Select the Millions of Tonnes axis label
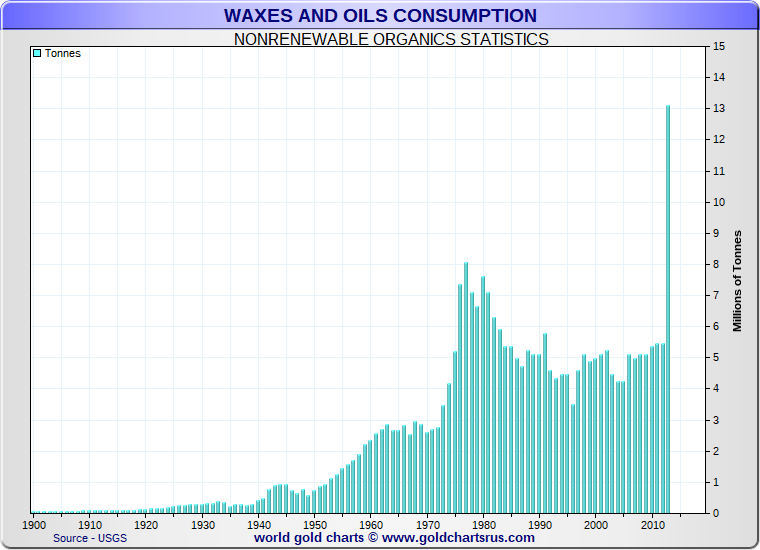The height and width of the screenshot is (550, 760). [737, 281]
